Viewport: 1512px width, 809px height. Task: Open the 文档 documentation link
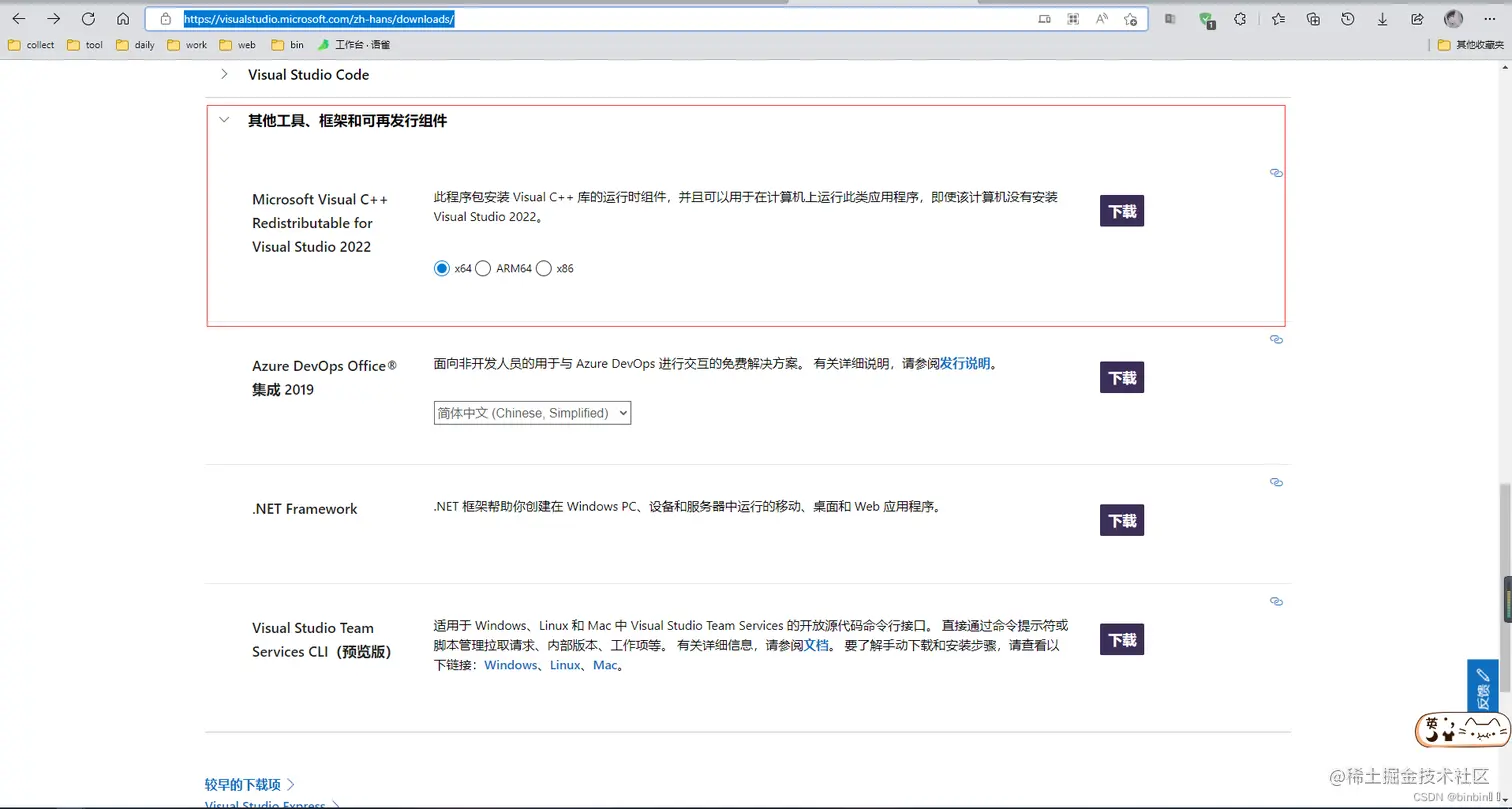click(816, 646)
